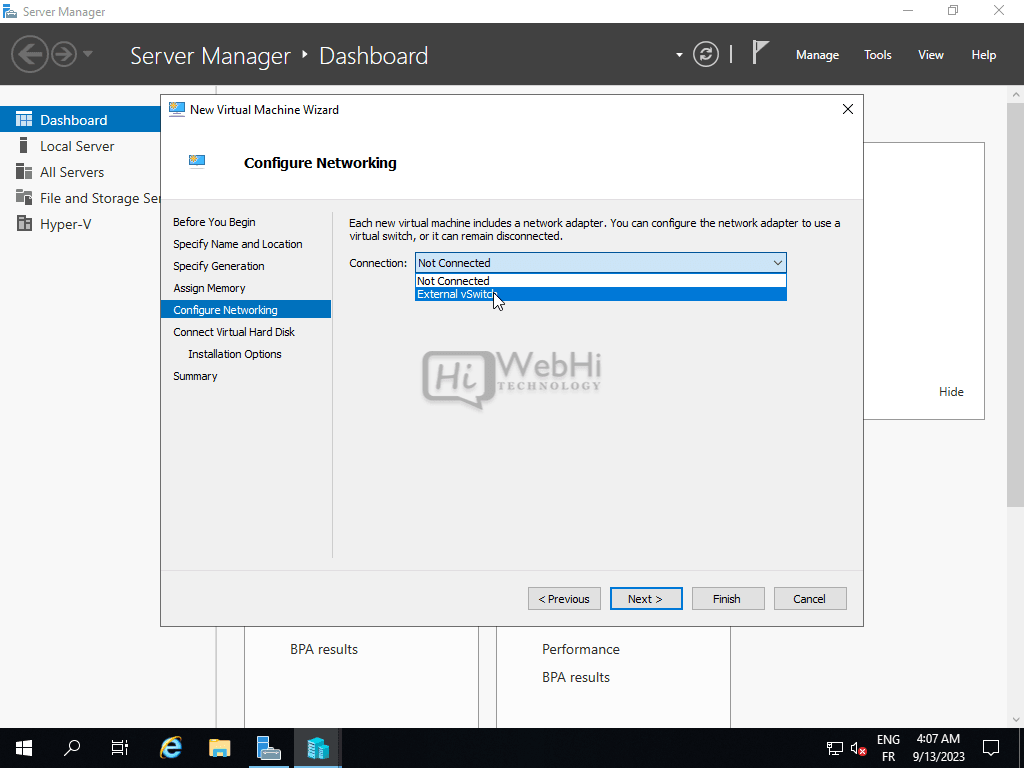Select the Configure Networking step
The height and width of the screenshot is (768, 1024).
pyautogui.click(x=246, y=310)
